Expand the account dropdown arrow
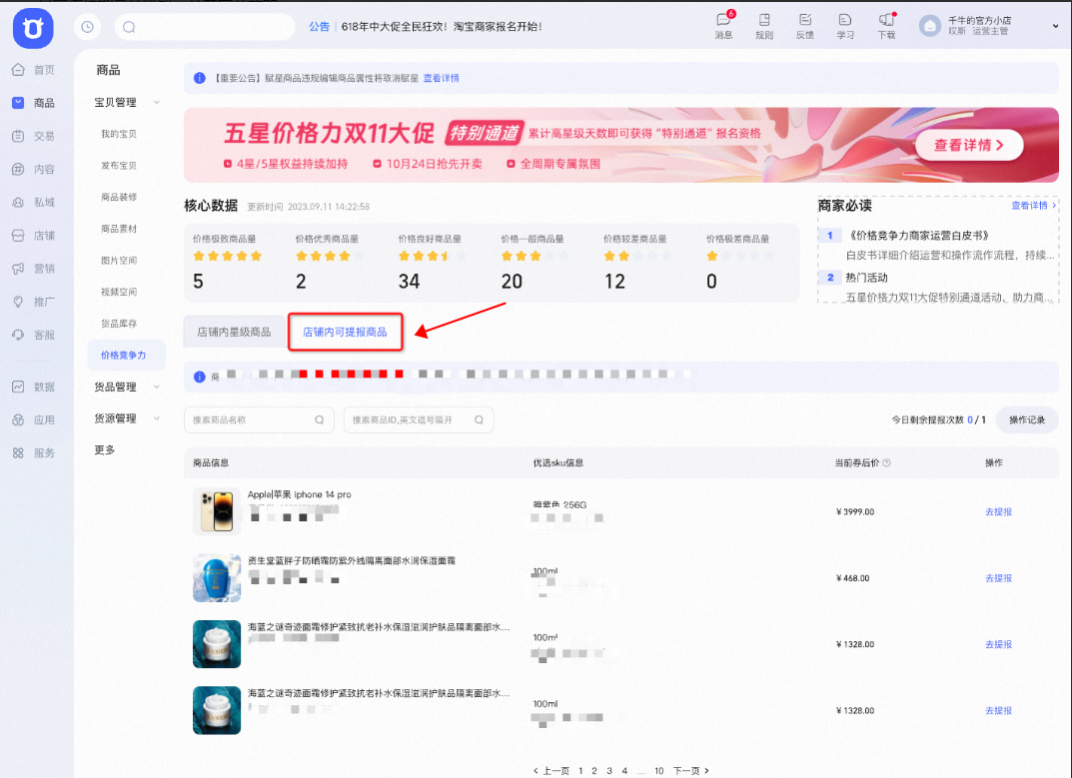The width and height of the screenshot is (1072, 778). pos(1055,26)
